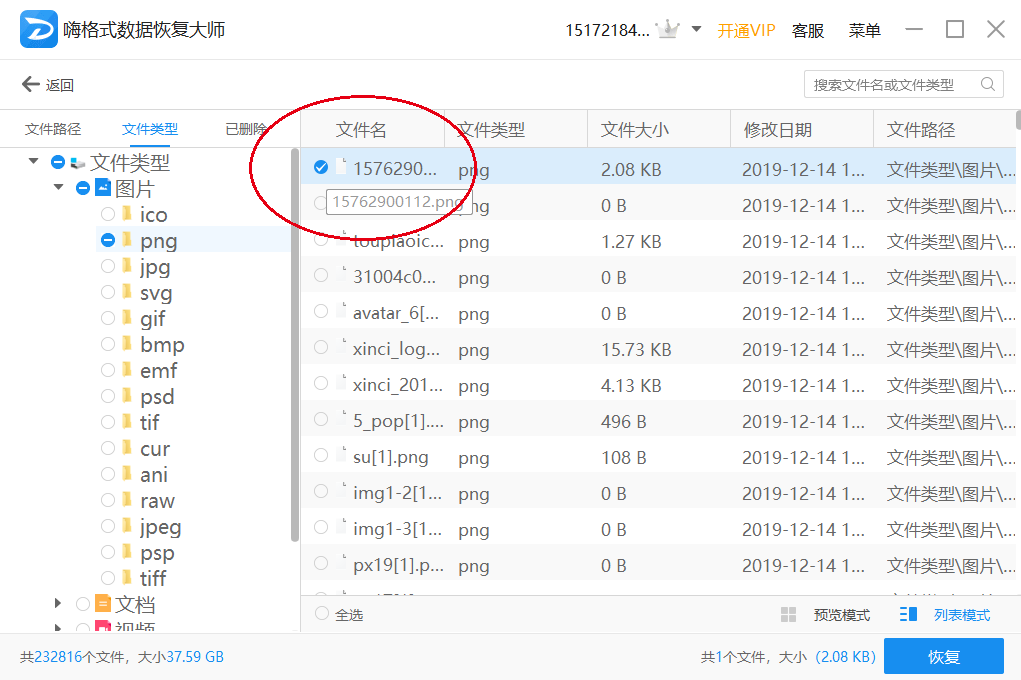This screenshot has height=680, width=1021.
Task: Uncheck the 1576290... file checkbox
Action: point(320,167)
